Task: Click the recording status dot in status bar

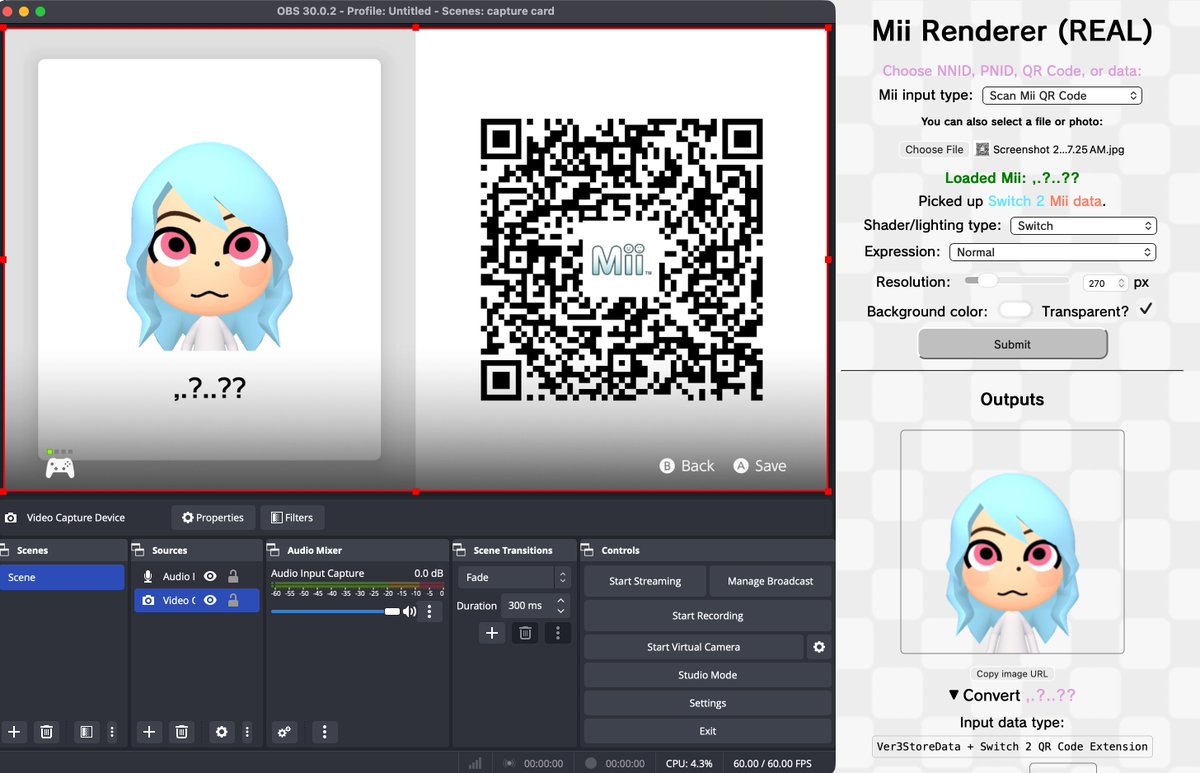Action: pyautogui.click(x=591, y=763)
